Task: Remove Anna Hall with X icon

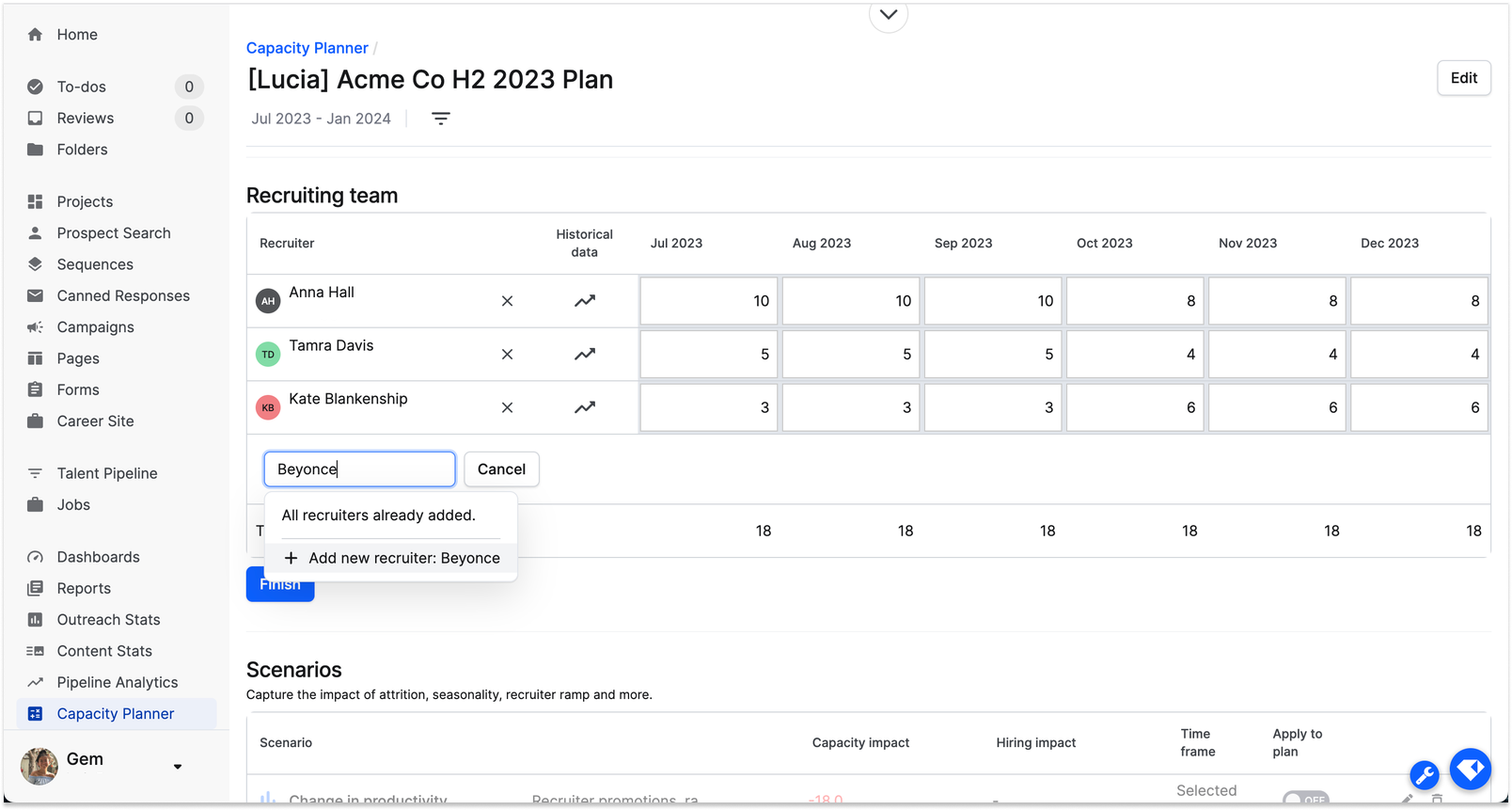Action: 507,301
